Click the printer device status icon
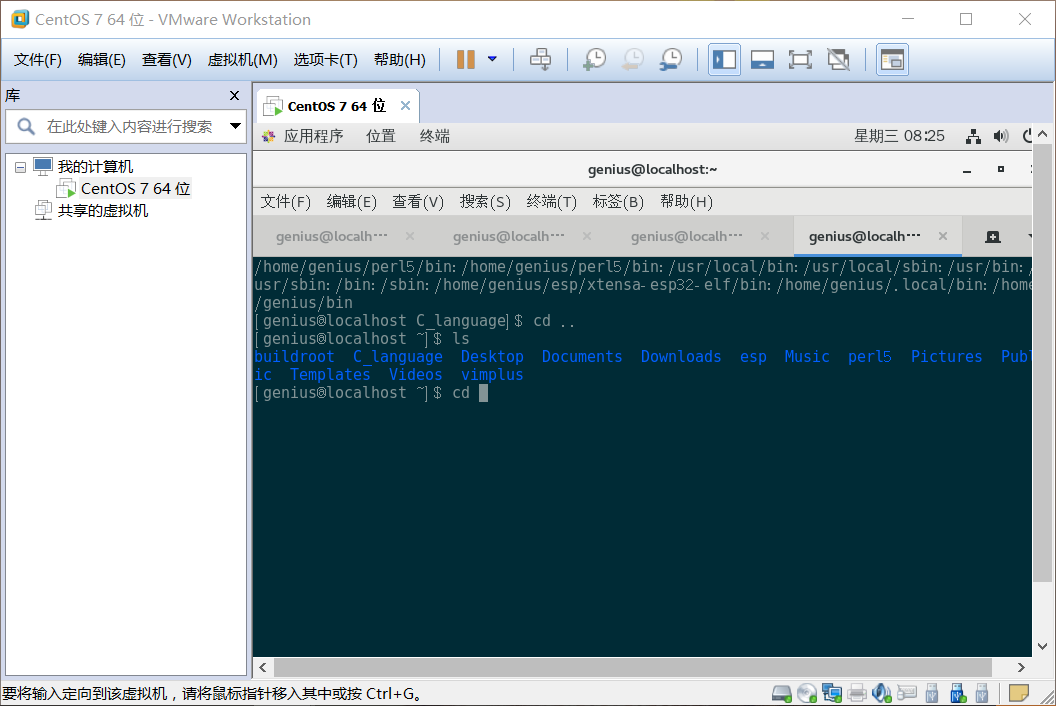Screen dimensions: 1056x706 click(857, 693)
